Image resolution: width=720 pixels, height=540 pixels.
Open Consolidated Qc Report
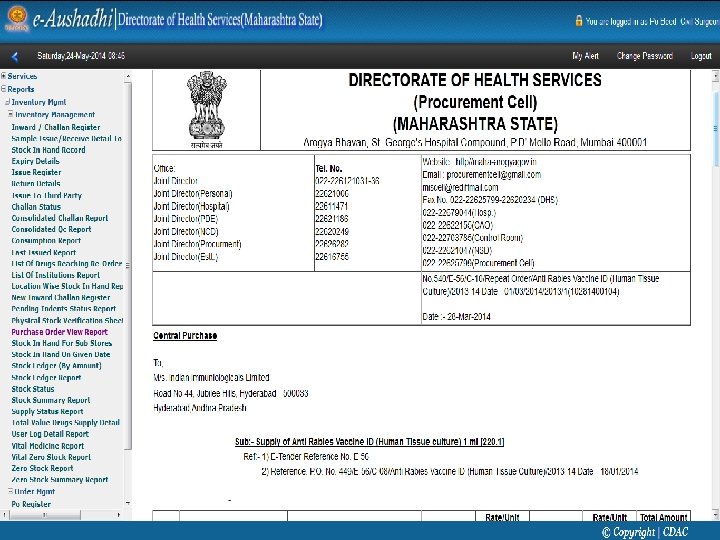point(51,229)
